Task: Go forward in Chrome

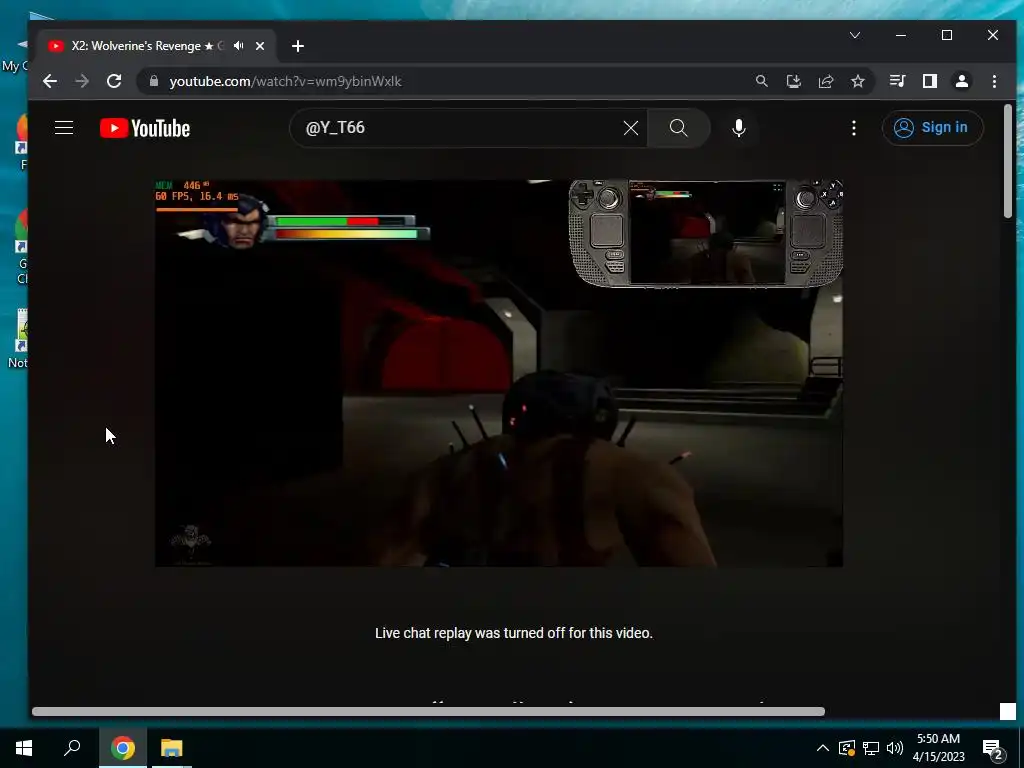Action: tap(82, 82)
